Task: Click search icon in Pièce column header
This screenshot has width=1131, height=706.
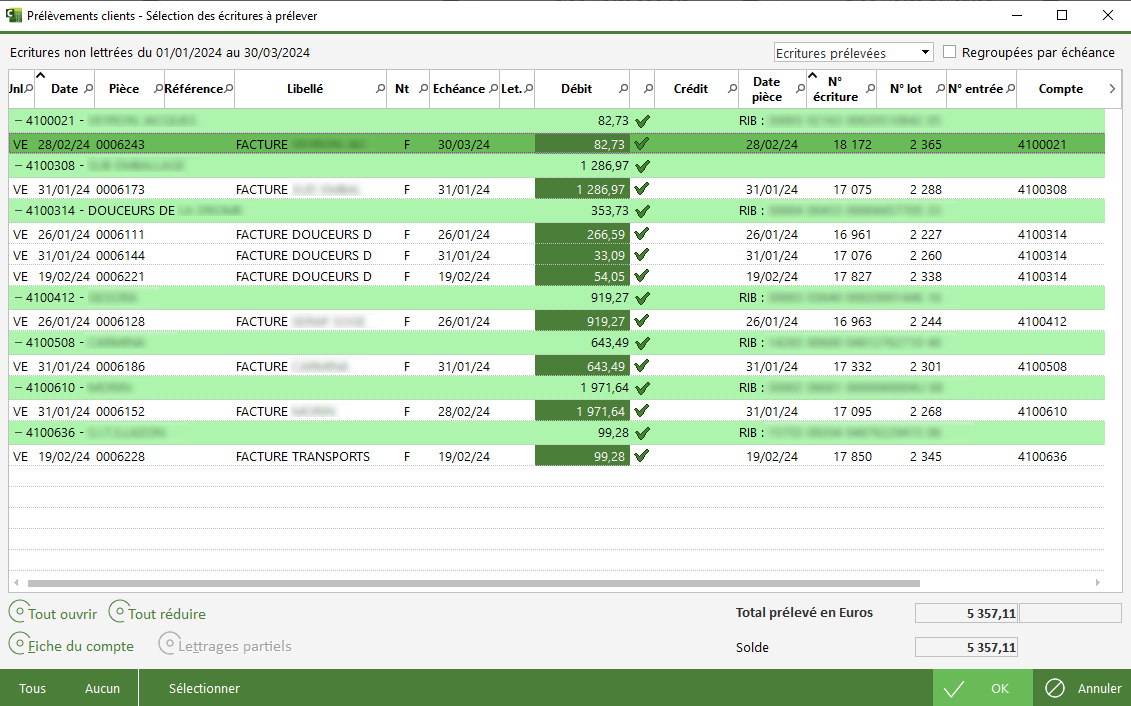Action: click(157, 89)
